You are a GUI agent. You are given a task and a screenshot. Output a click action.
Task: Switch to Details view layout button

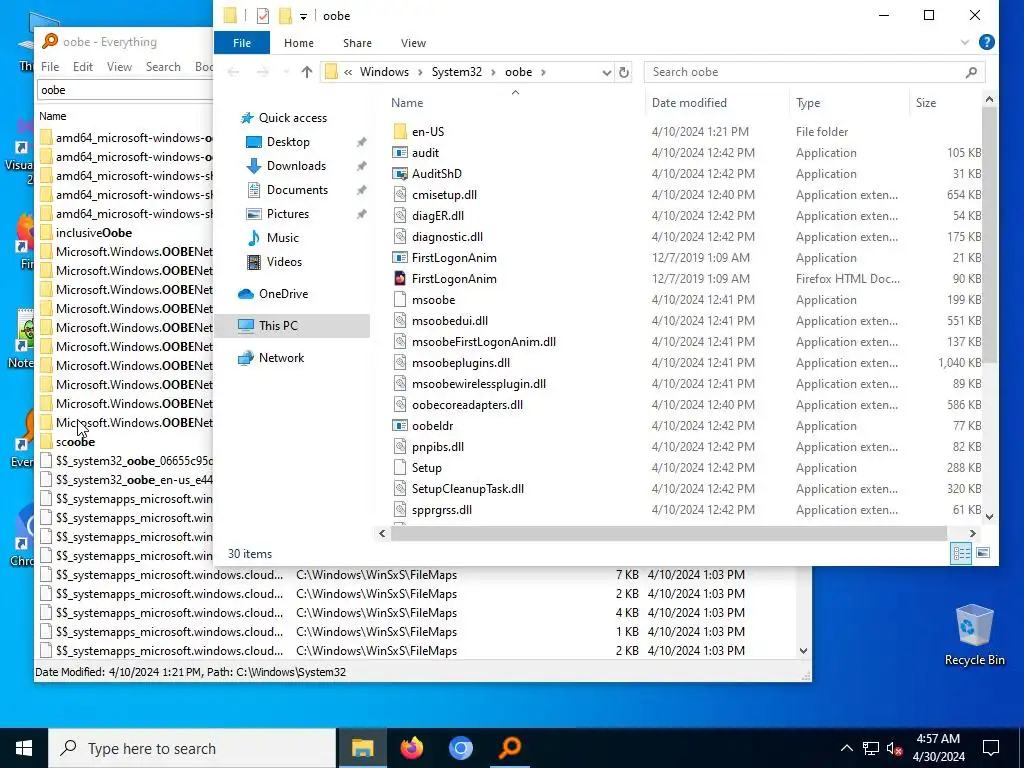coord(961,554)
